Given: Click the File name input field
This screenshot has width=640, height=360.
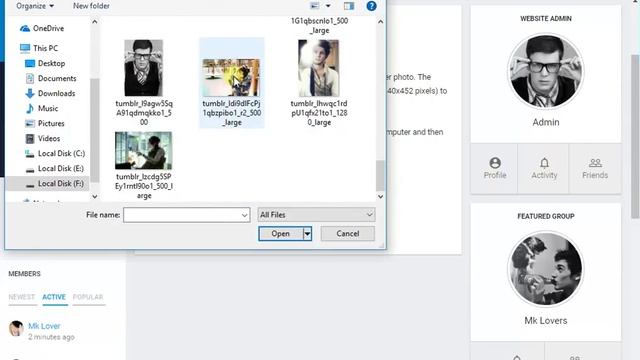Looking at the screenshot, I should [x=182, y=215].
